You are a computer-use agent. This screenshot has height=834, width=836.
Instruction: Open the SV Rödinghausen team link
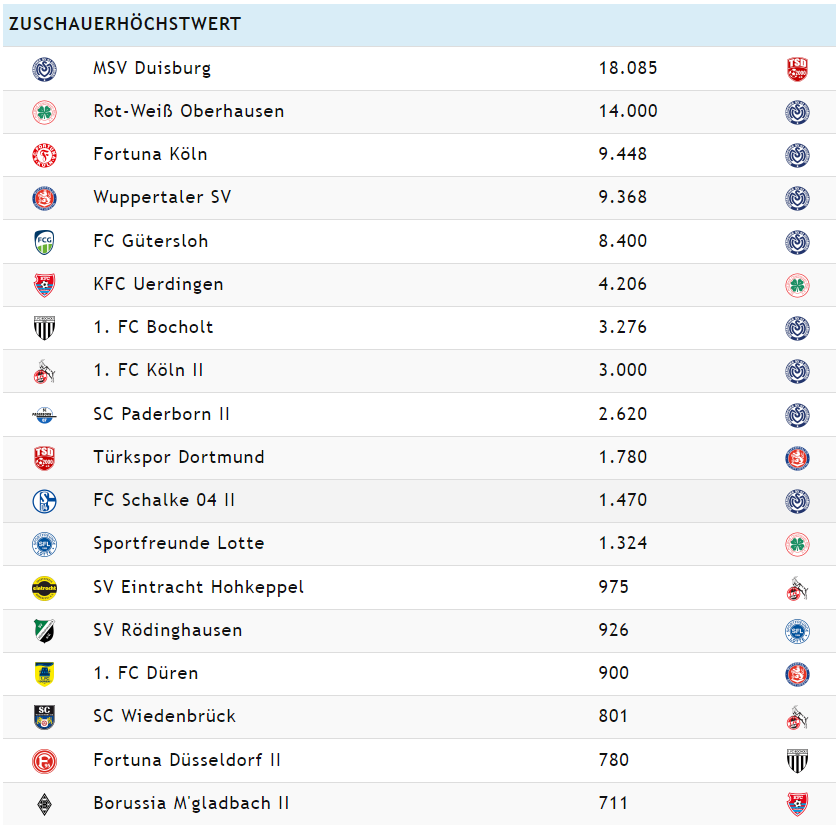[x=168, y=630]
